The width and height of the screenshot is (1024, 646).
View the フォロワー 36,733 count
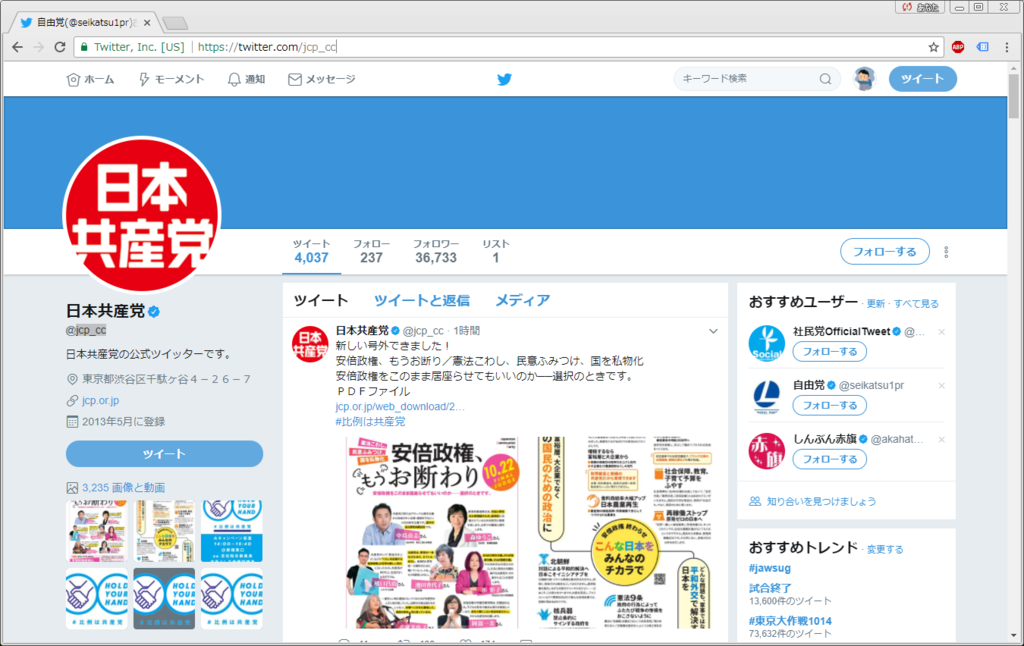pos(436,251)
